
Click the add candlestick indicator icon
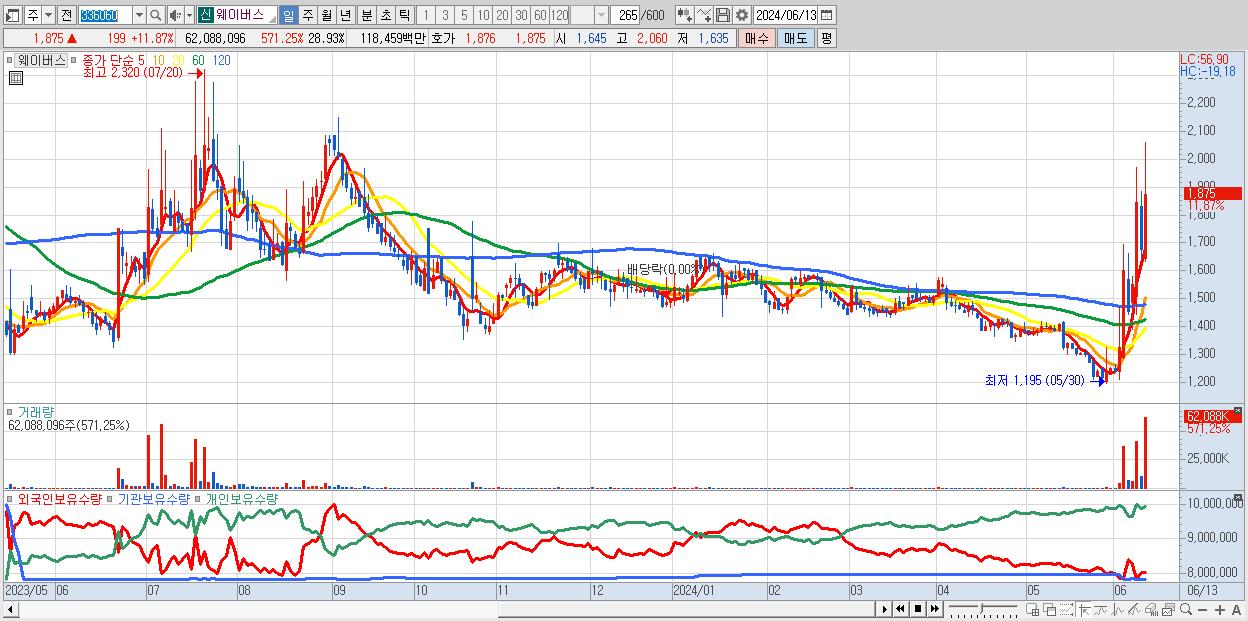(x=685, y=15)
